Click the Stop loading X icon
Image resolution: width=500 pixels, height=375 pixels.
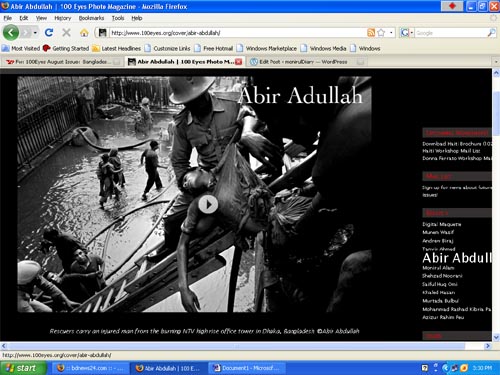pyautogui.click(x=66, y=33)
